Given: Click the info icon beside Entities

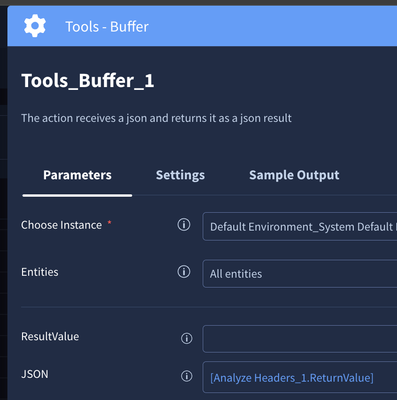Looking at the screenshot, I should [184, 272].
